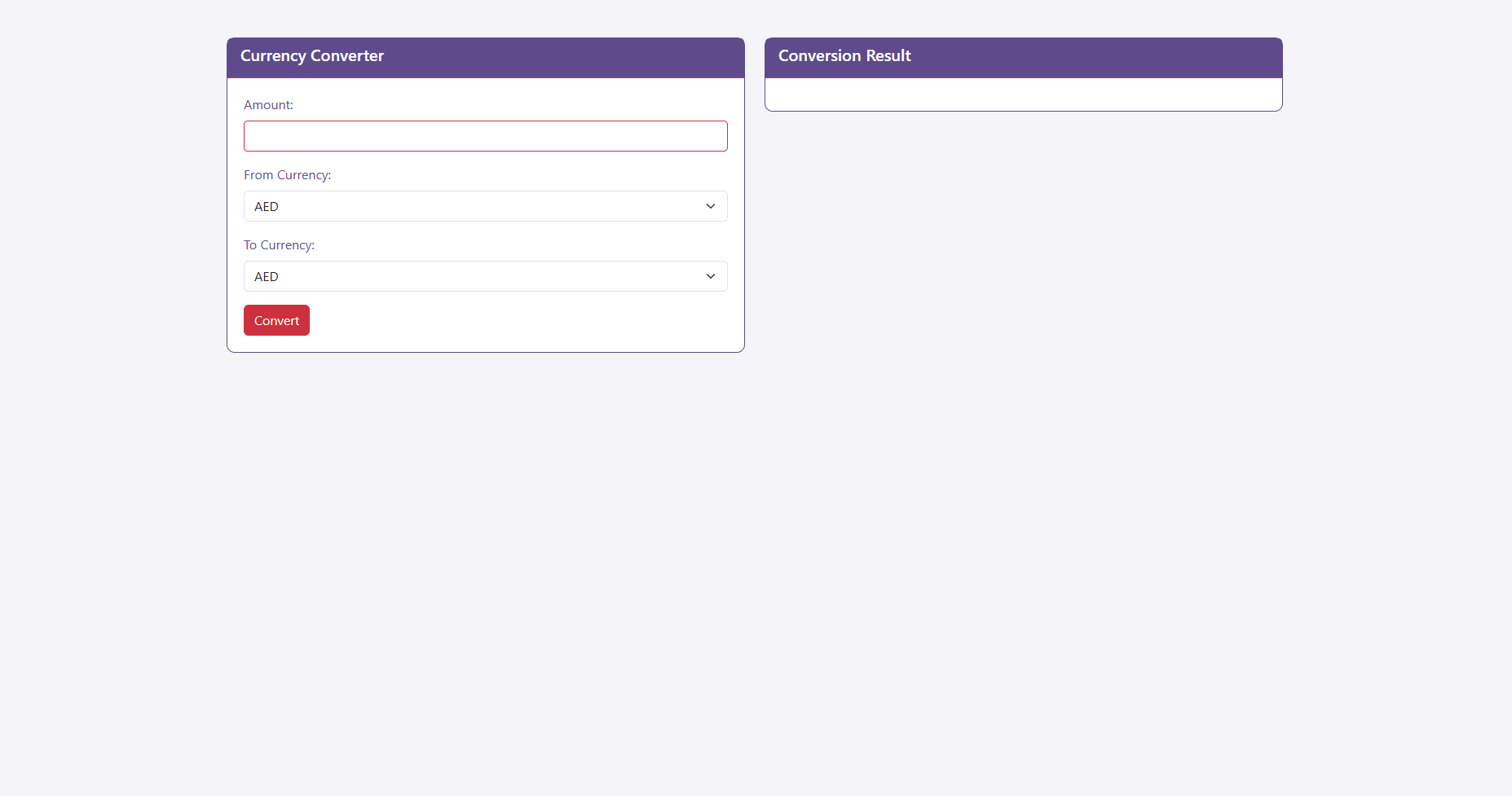
Task: Click the Amount label
Action: point(268,105)
